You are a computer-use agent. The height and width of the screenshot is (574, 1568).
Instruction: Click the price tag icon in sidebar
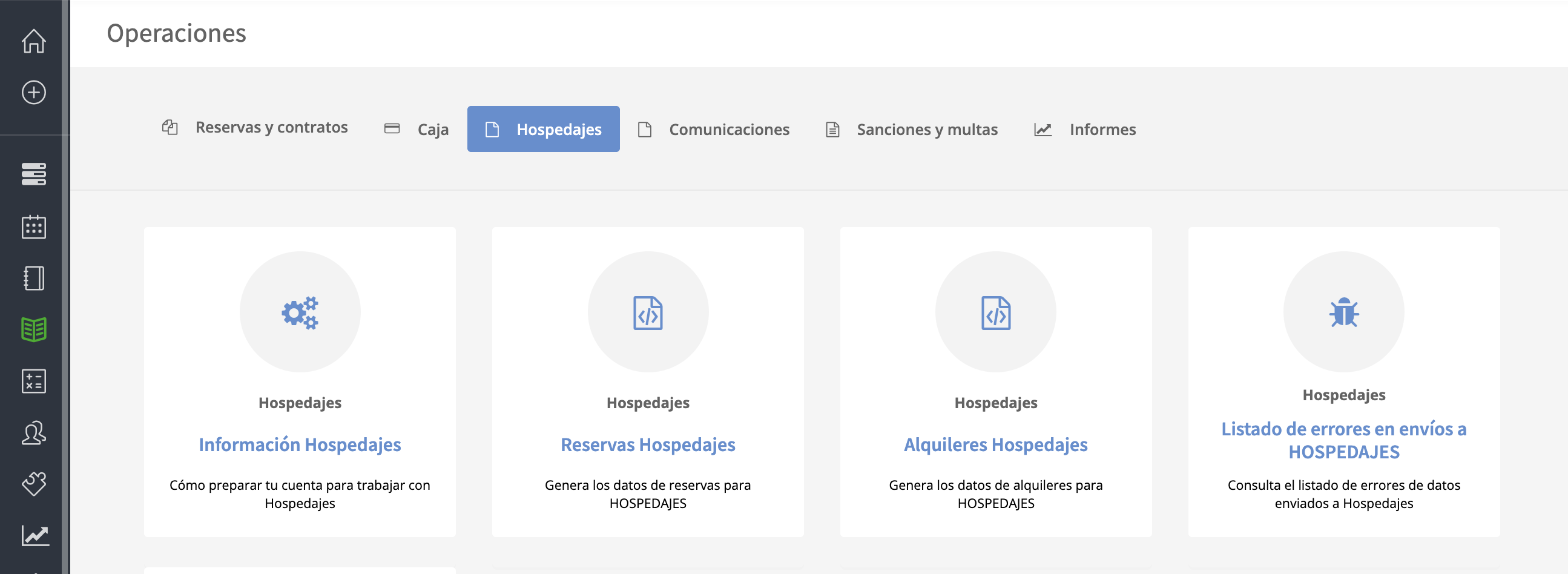(x=33, y=484)
